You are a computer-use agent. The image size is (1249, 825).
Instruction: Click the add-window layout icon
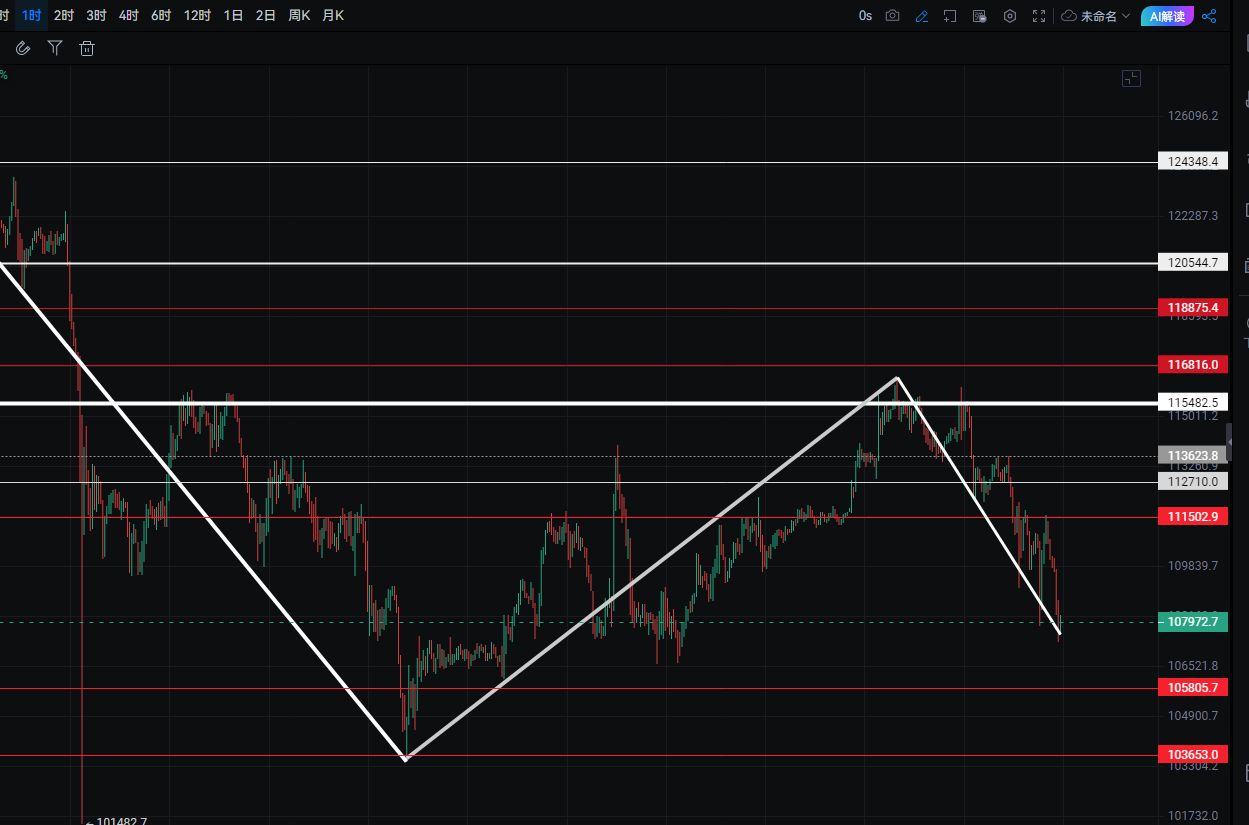point(950,16)
